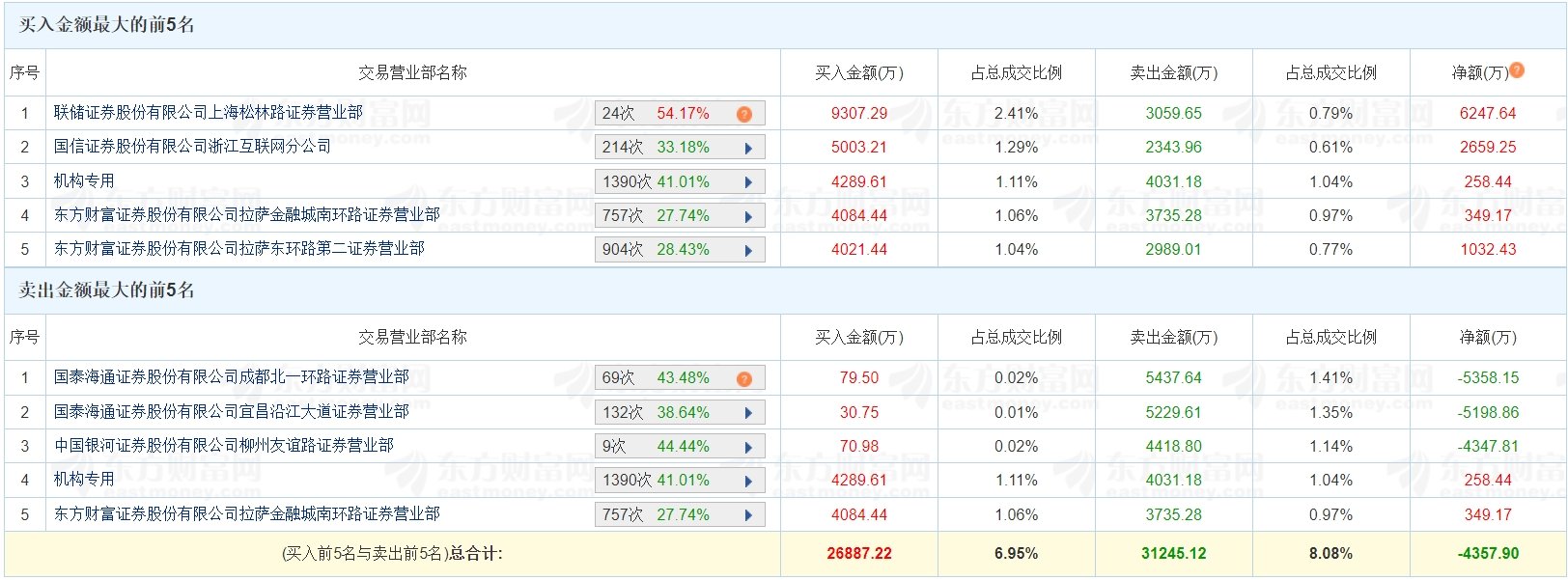
Task: Click net amount -5358.15
Action: (x=1488, y=377)
